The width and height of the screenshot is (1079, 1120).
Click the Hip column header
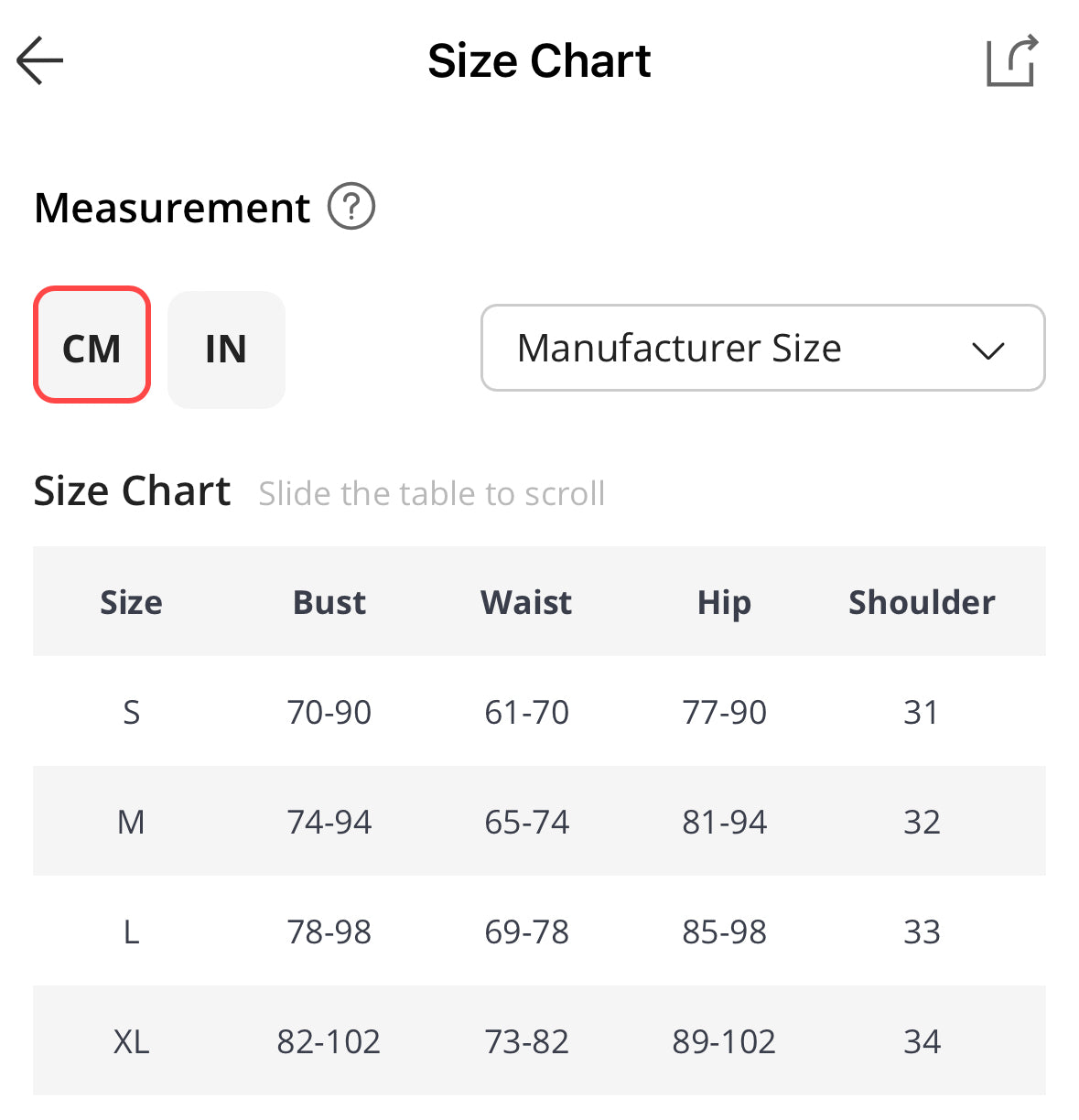click(x=724, y=602)
